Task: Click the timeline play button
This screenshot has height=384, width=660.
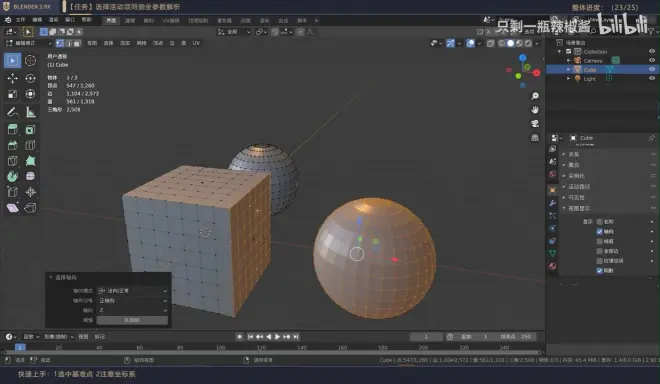Action: coord(277,337)
